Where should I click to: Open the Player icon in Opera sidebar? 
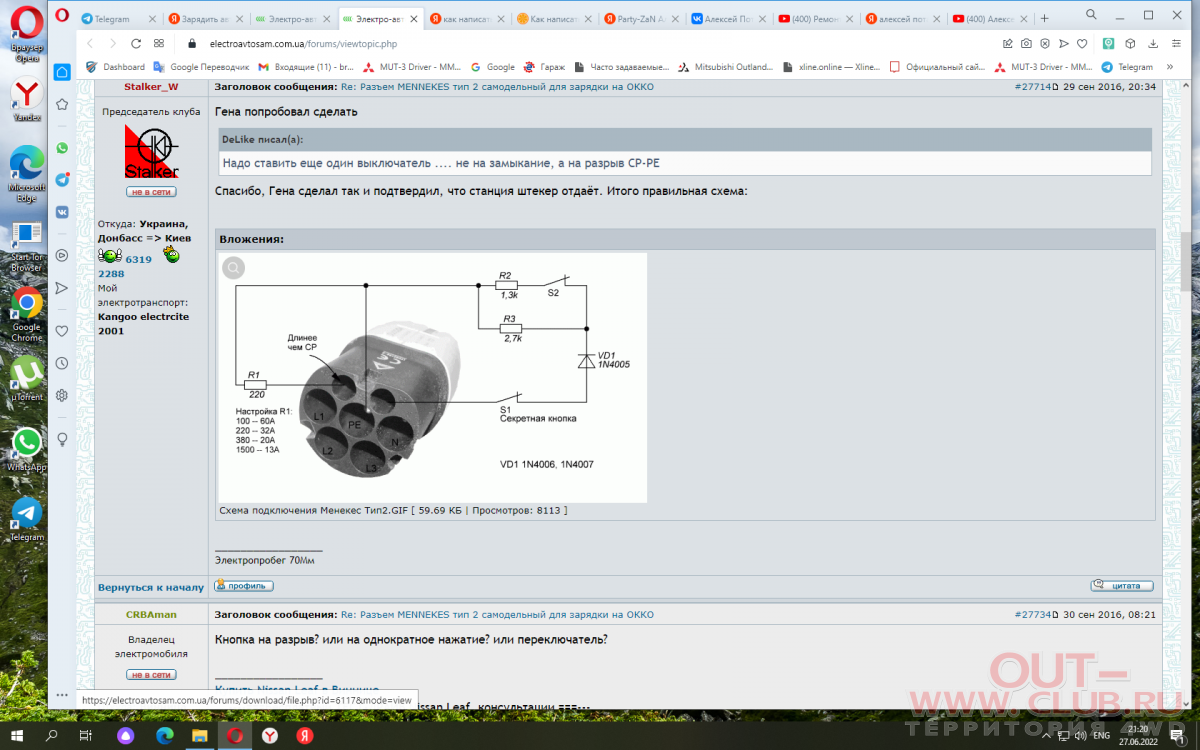[62, 255]
